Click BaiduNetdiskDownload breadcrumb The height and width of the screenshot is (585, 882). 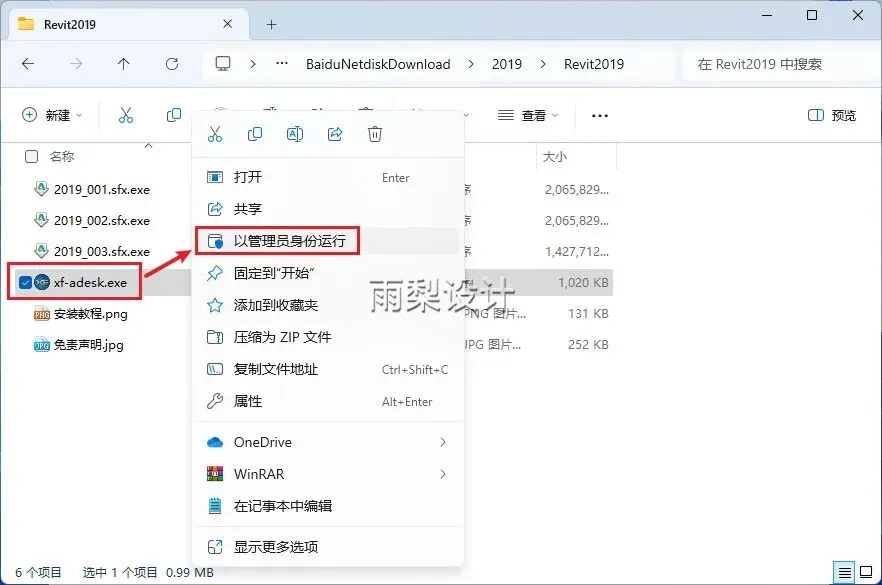coord(378,64)
